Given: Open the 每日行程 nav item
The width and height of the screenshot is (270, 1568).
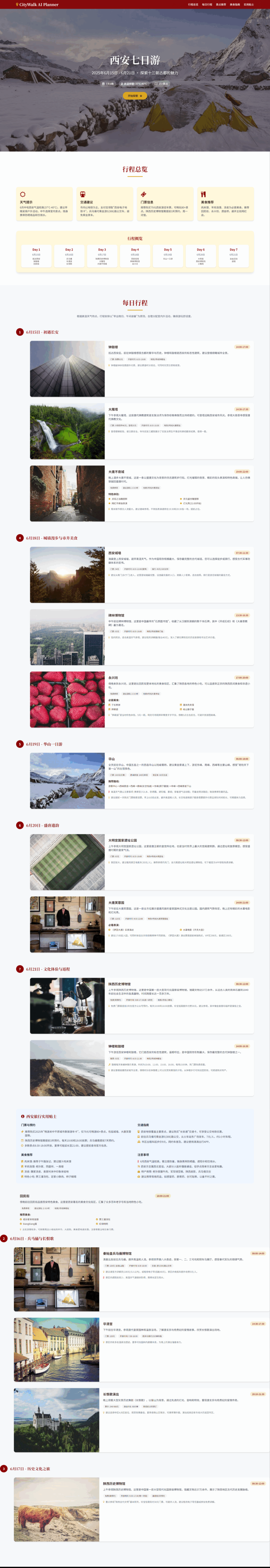Looking at the screenshot, I should 207,4.
